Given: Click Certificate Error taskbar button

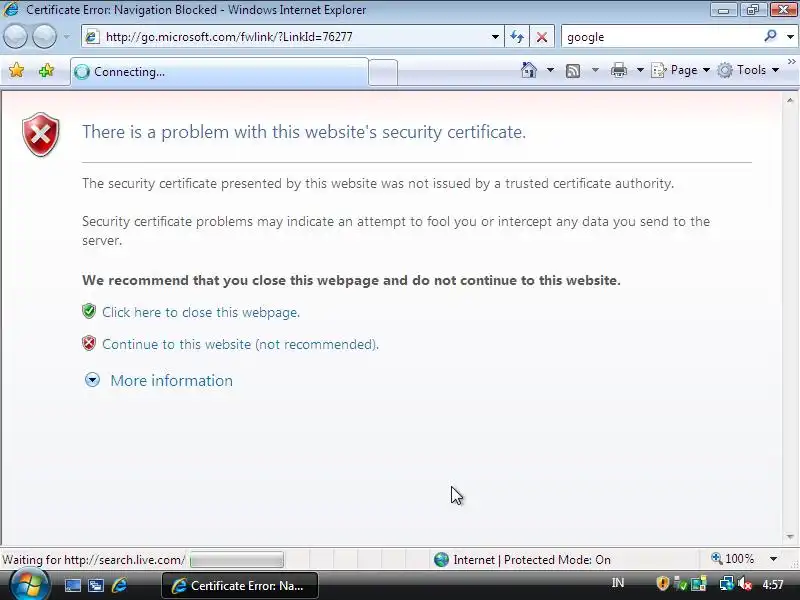Looking at the screenshot, I should [240, 586].
